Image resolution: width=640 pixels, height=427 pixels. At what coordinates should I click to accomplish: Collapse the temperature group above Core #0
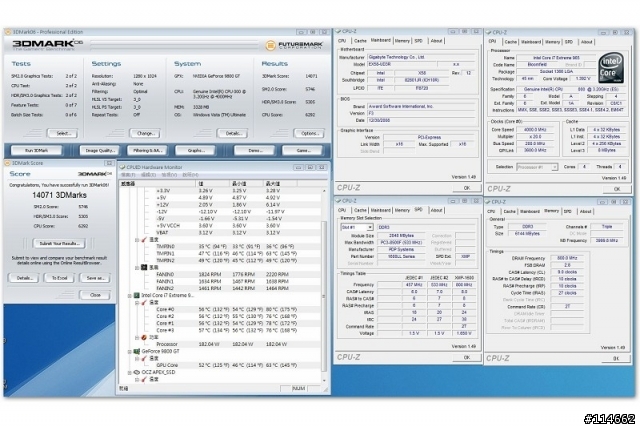137,302
